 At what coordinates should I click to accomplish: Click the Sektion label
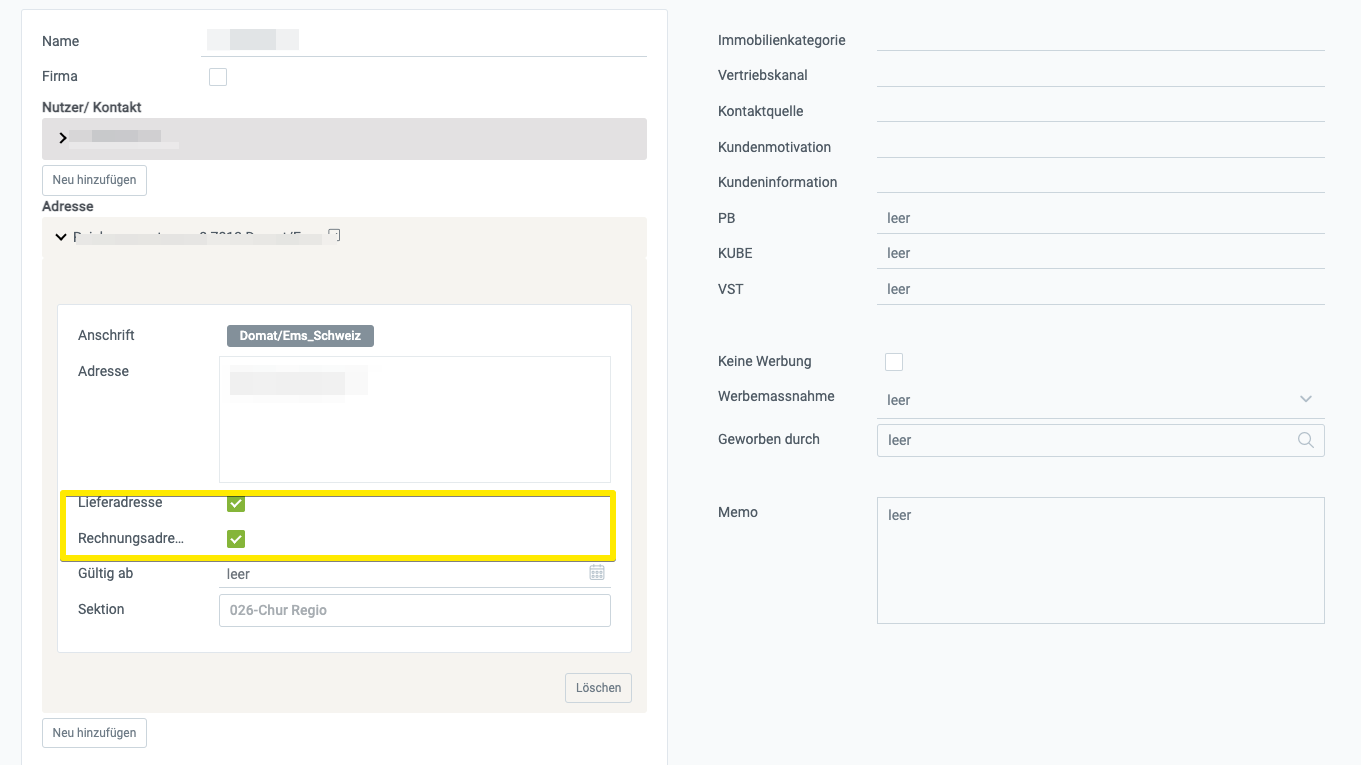click(101, 609)
